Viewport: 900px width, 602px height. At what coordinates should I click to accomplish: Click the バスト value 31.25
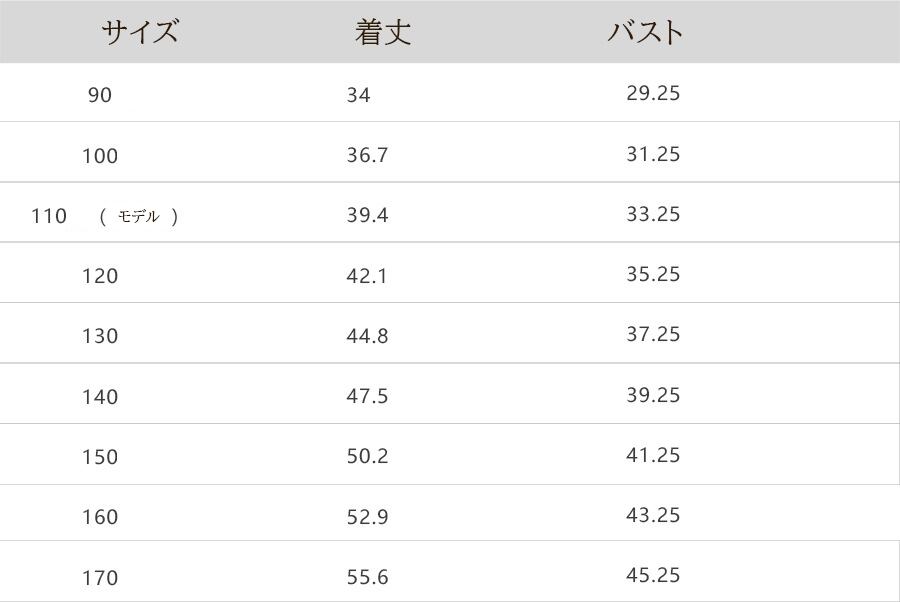tap(653, 154)
